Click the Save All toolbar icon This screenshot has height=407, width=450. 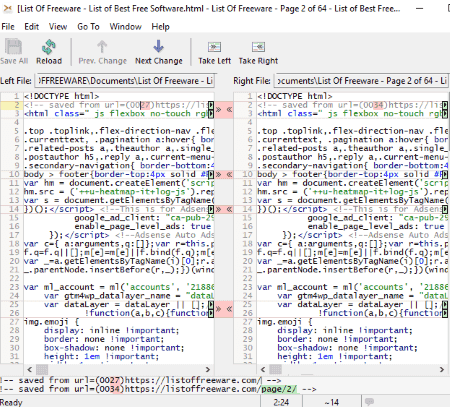click(13, 47)
